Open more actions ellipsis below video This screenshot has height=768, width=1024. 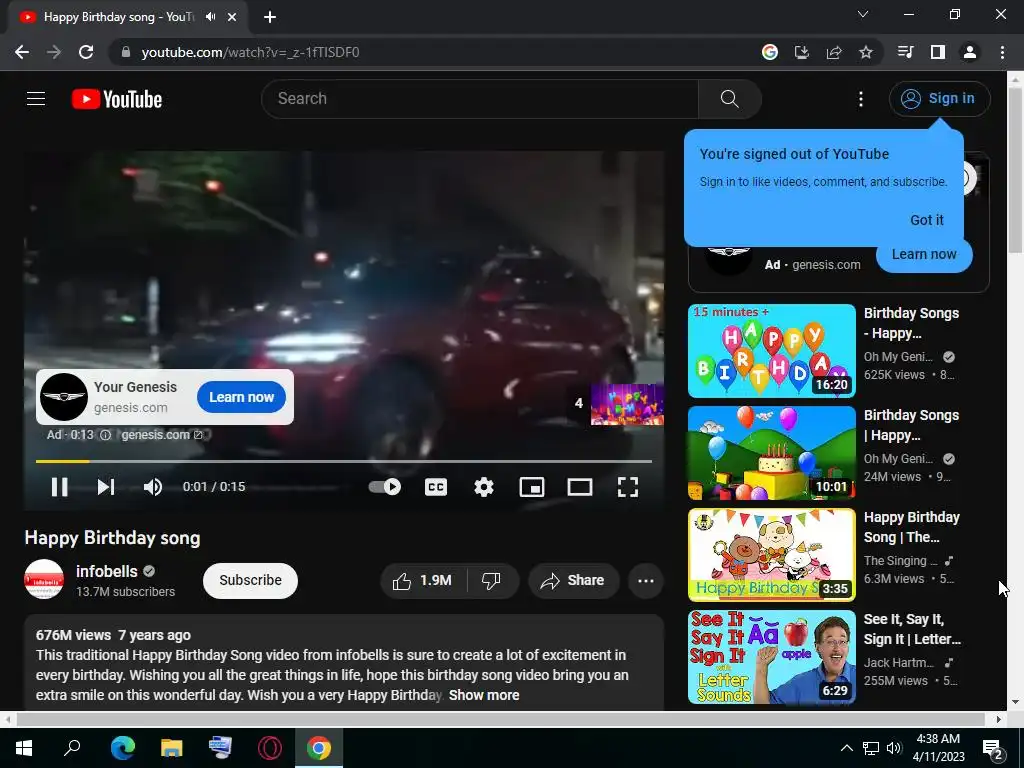(646, 581)
